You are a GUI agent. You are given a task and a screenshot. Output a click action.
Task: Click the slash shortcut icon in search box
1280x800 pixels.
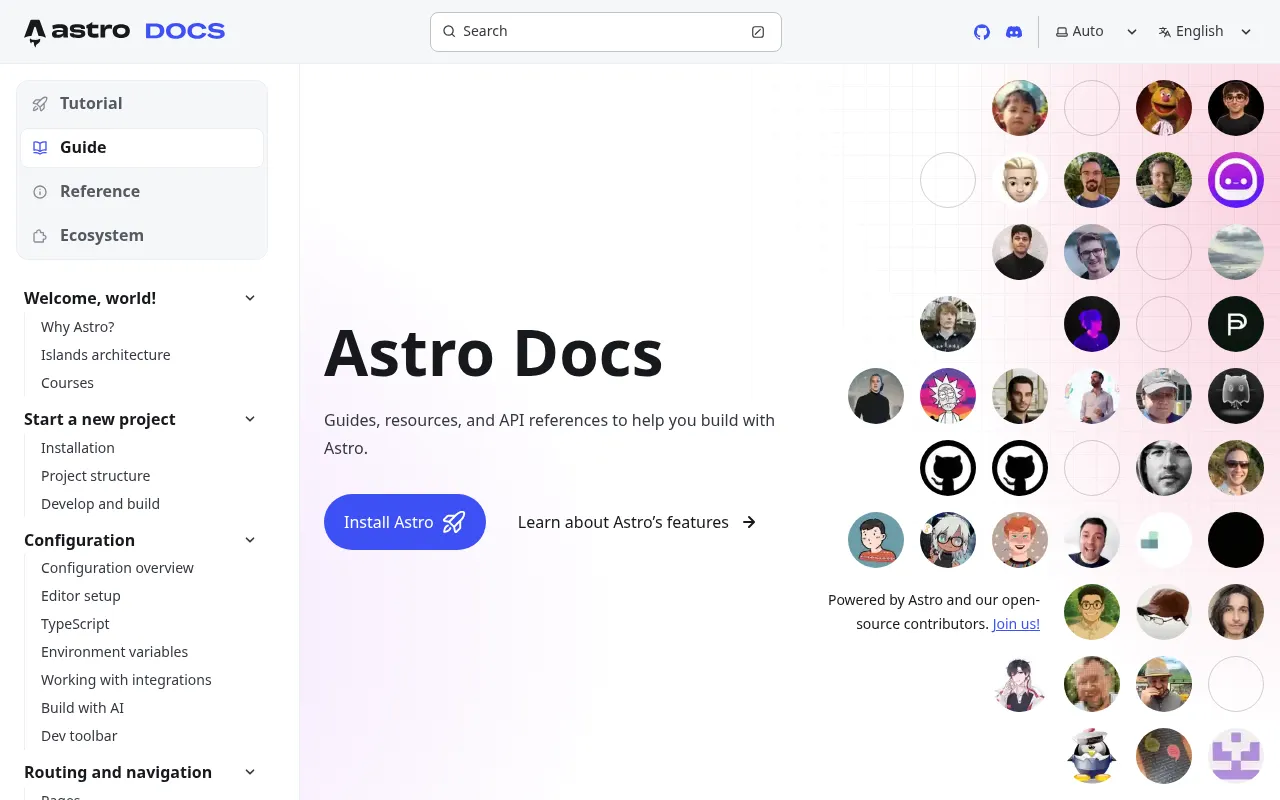click(758, 32)
